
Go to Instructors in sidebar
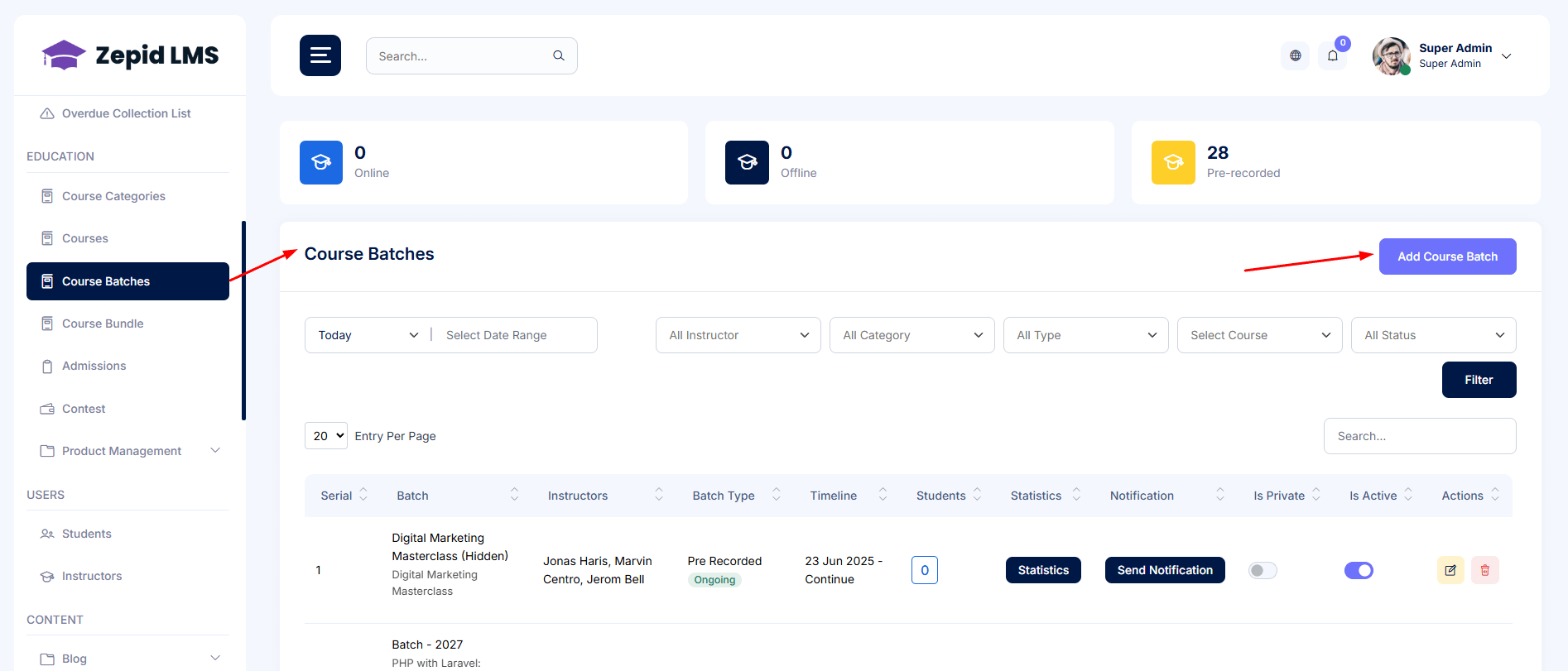click(127, 576)
